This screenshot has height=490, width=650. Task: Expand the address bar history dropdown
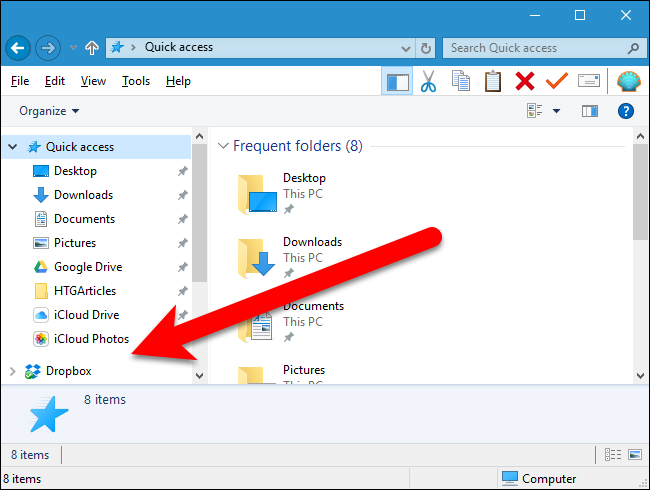click(406, 49)
